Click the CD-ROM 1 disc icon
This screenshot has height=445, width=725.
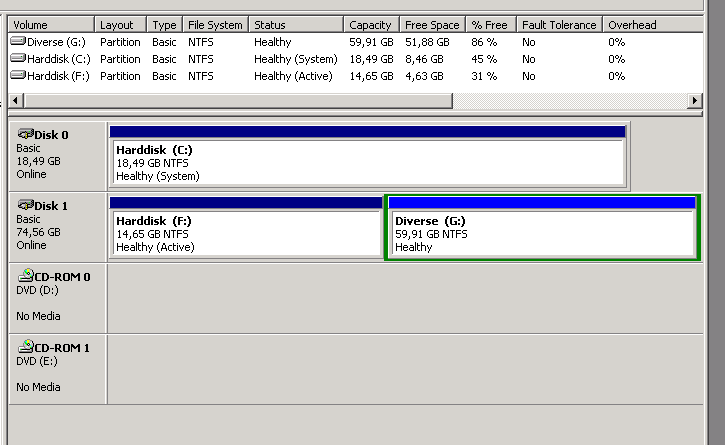click(26, 346)
